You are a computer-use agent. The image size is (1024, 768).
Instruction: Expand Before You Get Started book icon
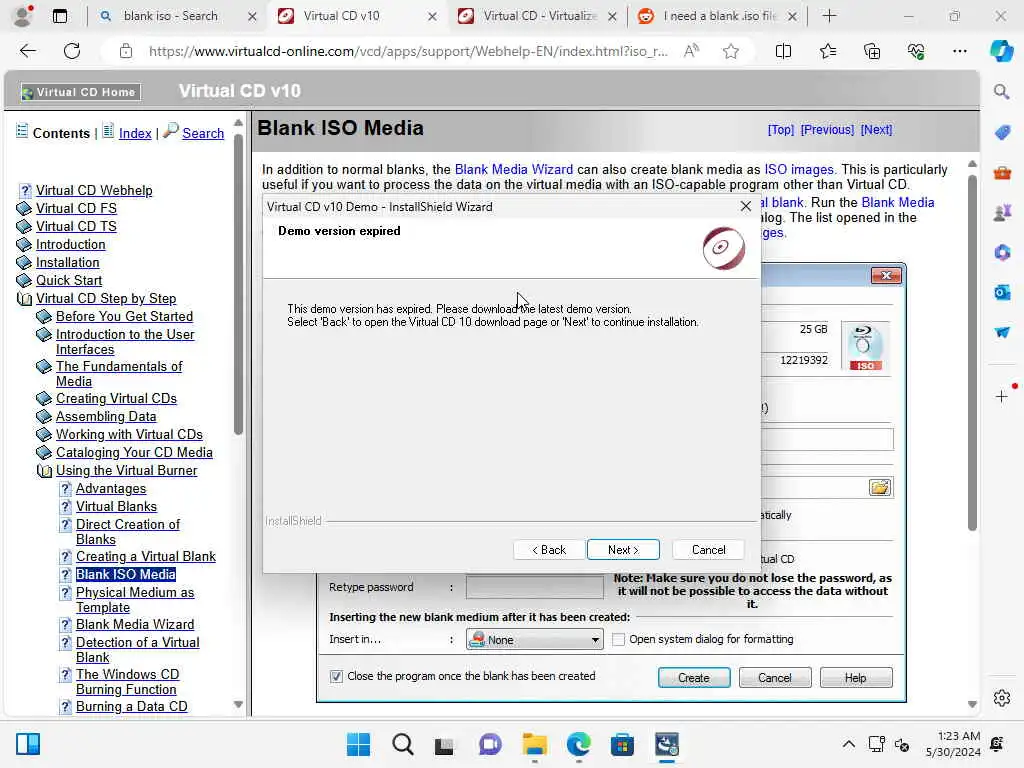pos(44,316)
